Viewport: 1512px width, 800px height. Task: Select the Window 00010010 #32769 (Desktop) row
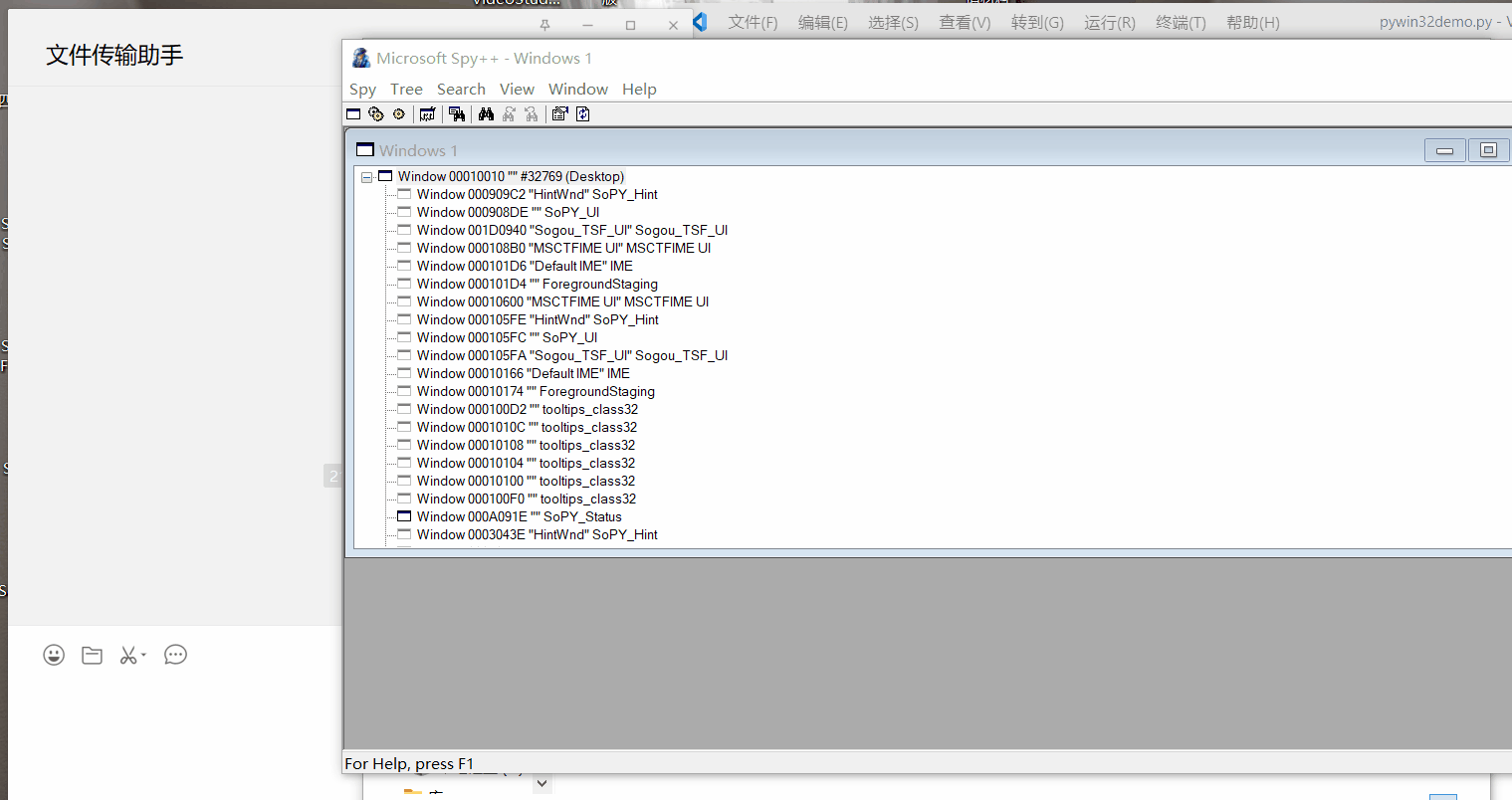pos(511,176)
